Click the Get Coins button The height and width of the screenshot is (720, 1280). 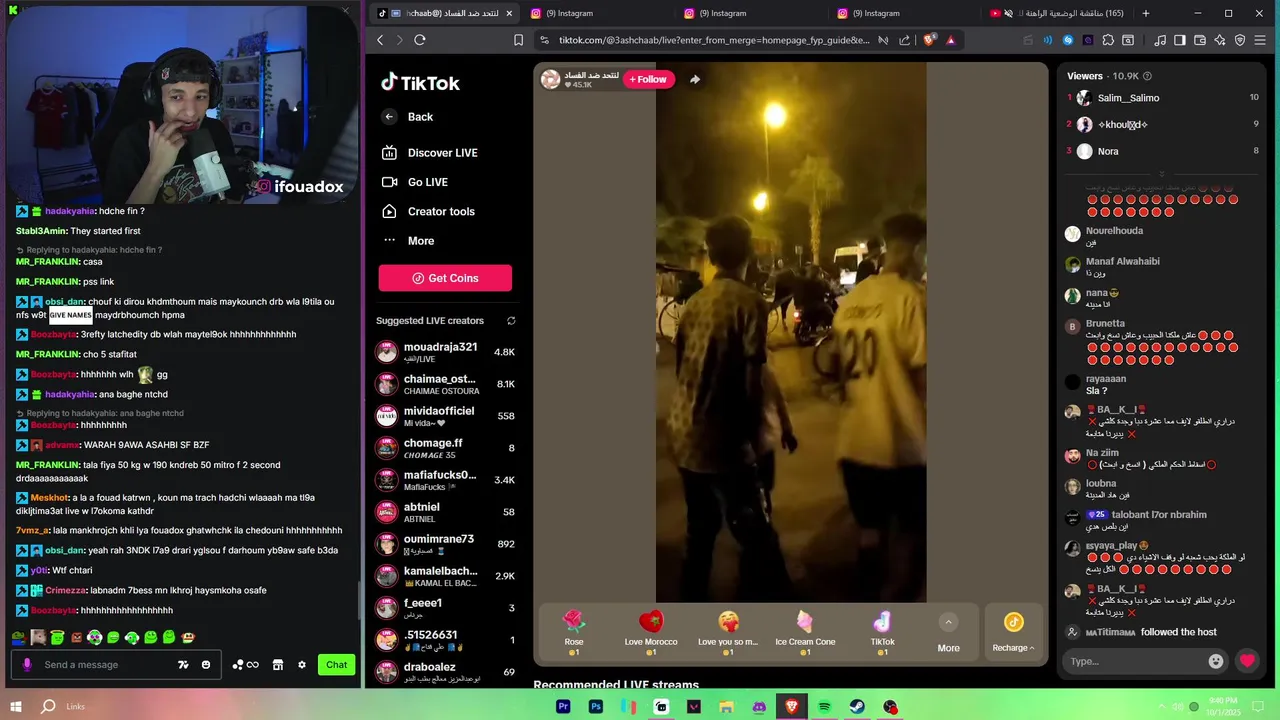tap(445, 278)
